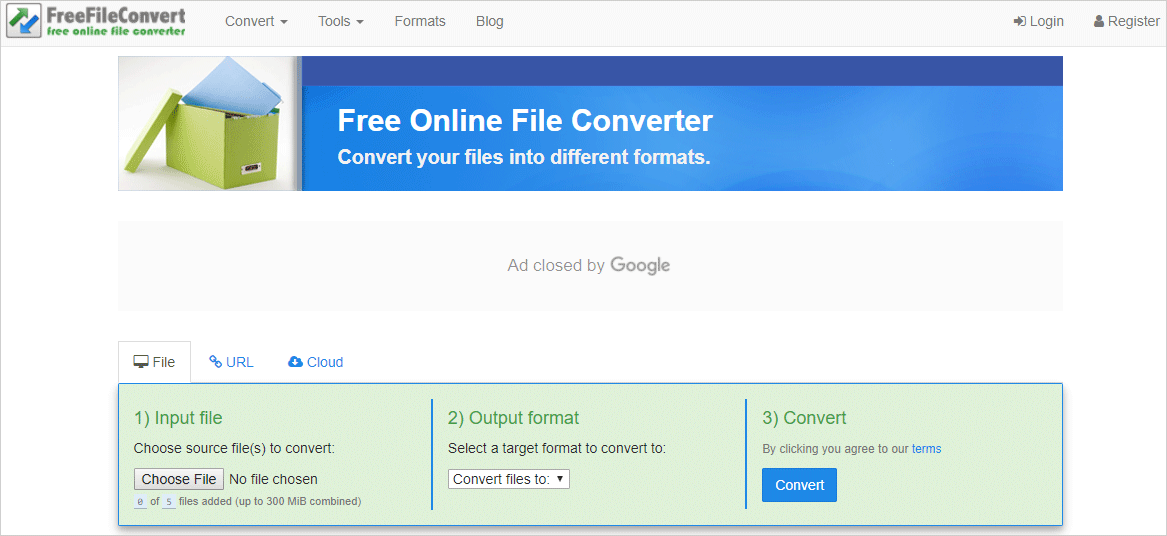Open the 'Convert files to:' dropdown

pyautogui.click(x=508, y=479)
